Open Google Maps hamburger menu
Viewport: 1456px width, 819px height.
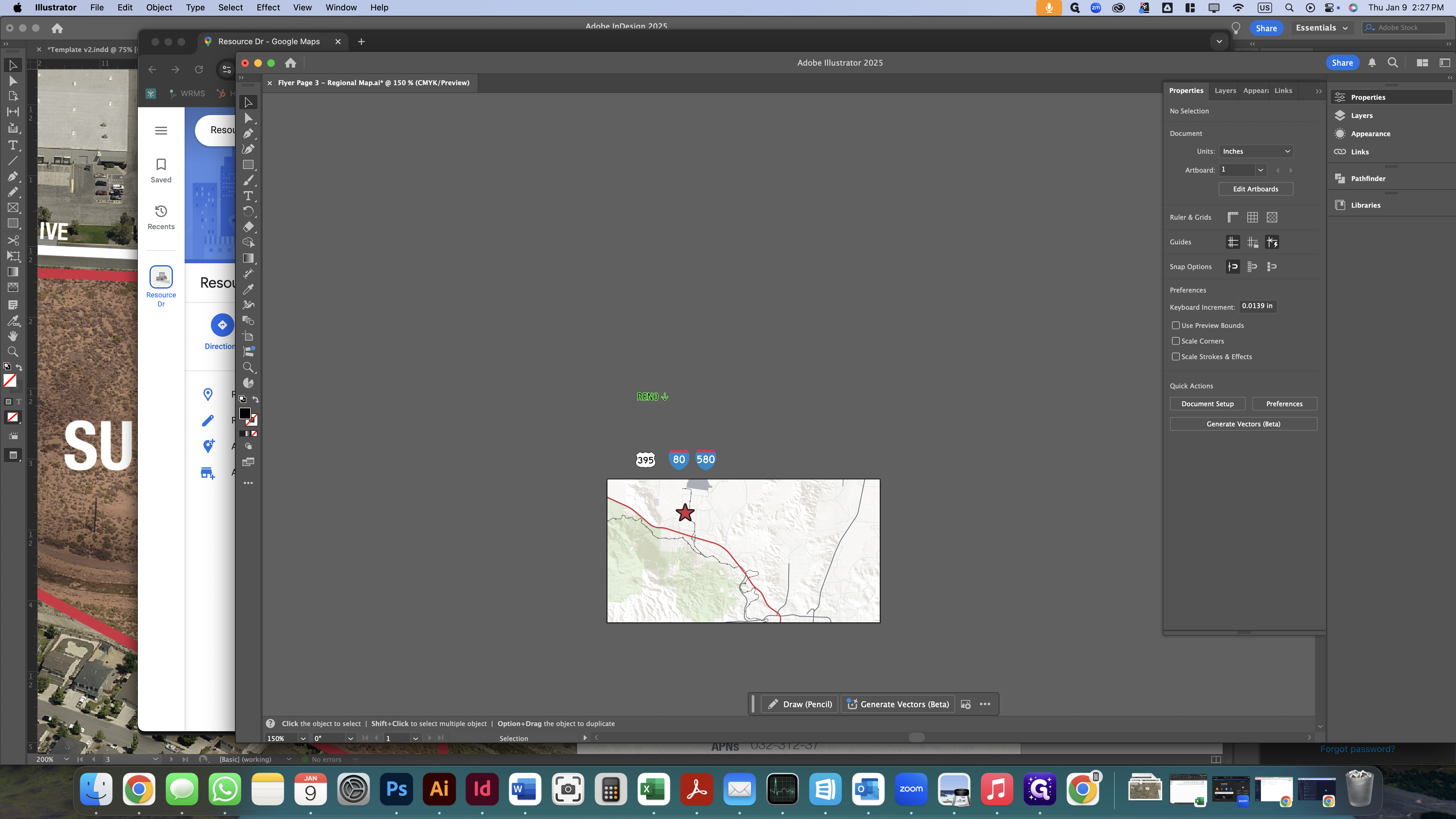[x=161, y=131]
